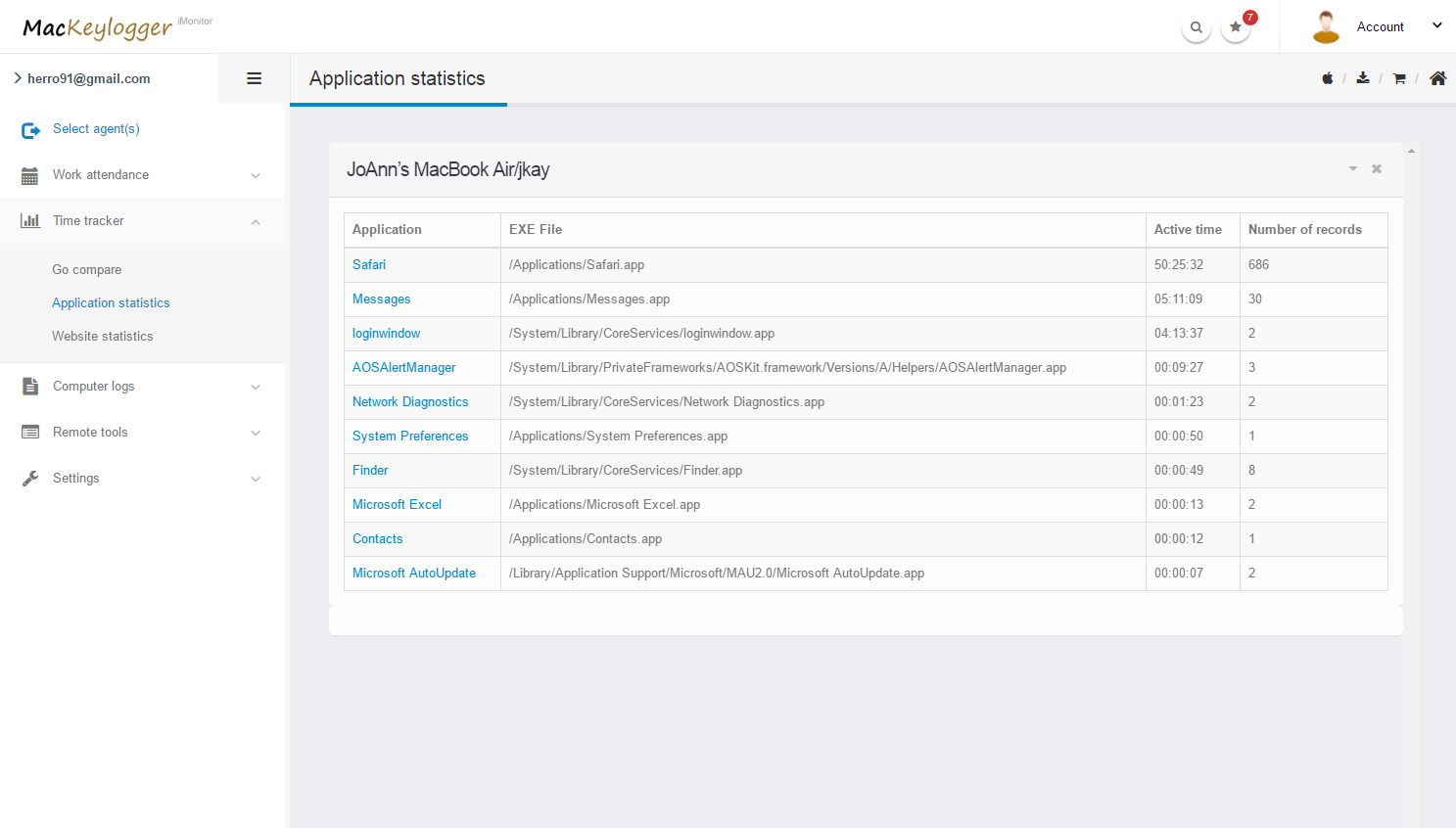Viewport: 1456px width, 828px height.
Task: Open the Microsoft Excel link
Action: point(397,504)
